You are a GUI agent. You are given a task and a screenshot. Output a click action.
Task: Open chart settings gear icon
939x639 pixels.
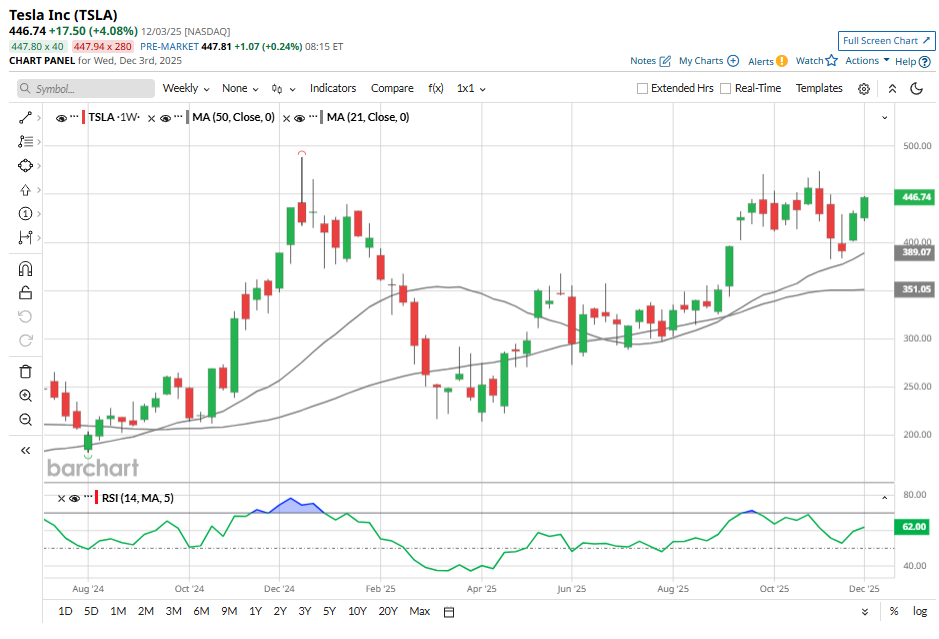[864, 89]
